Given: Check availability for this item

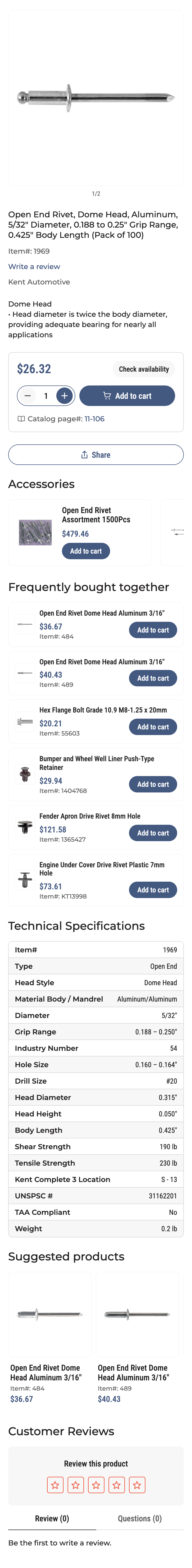Looking at the screenshot, I should [x=144, y=369].
